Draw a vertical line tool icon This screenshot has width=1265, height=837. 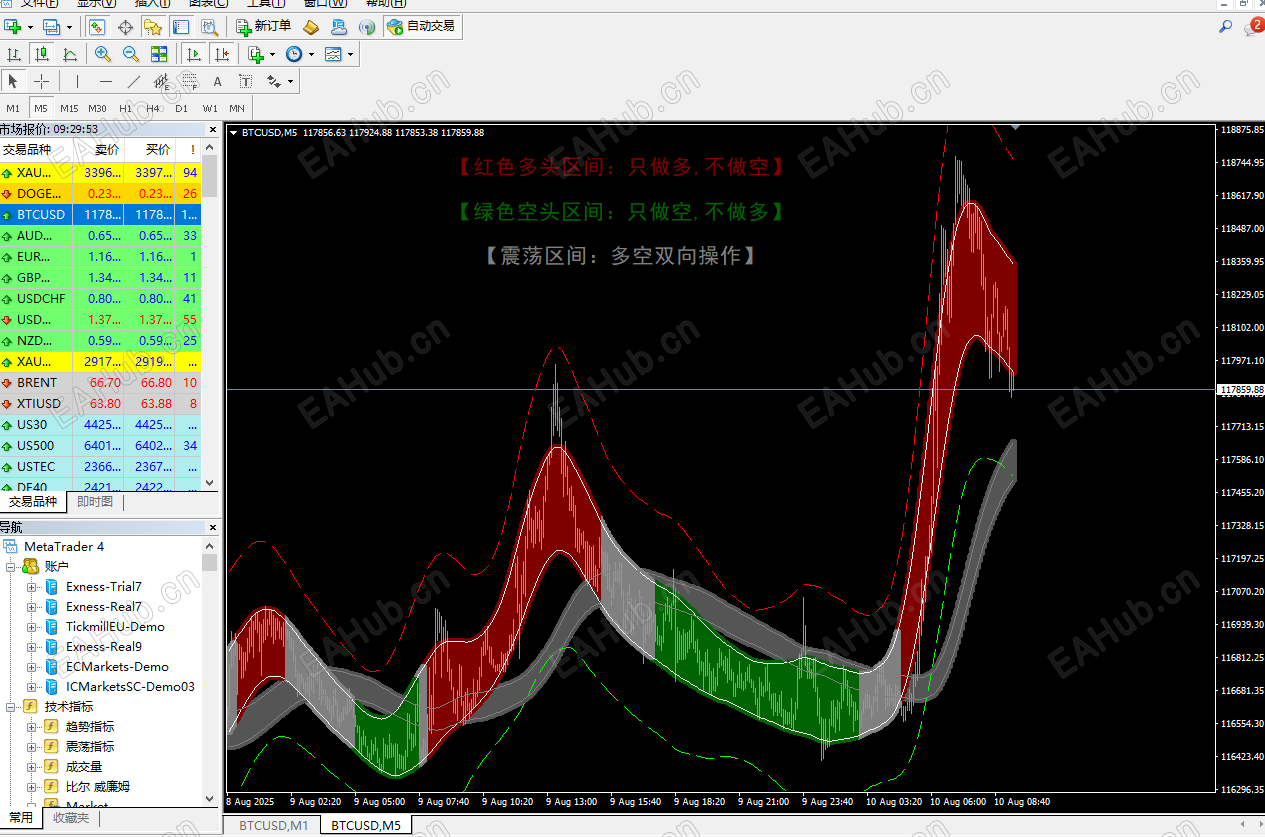click(77, 81)
